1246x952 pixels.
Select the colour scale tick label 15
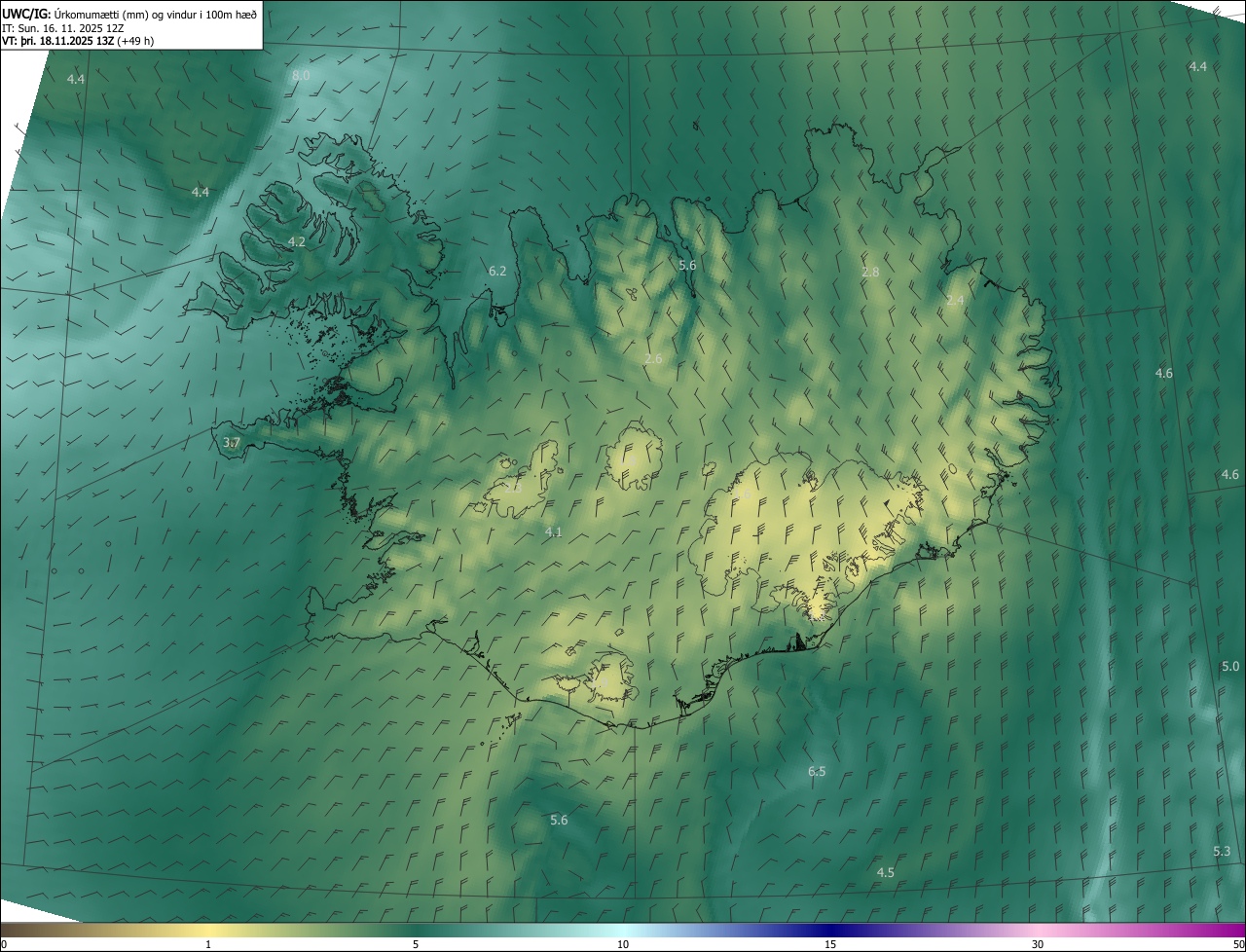[830, 944]
